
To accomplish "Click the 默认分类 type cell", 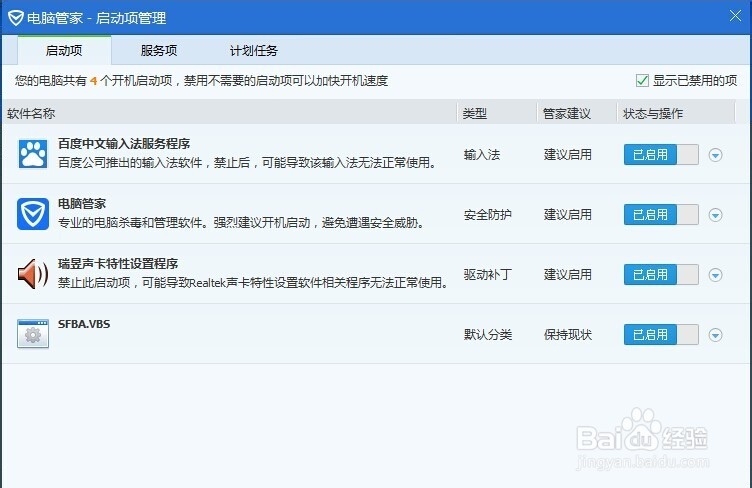I will (x=488, y=335).
